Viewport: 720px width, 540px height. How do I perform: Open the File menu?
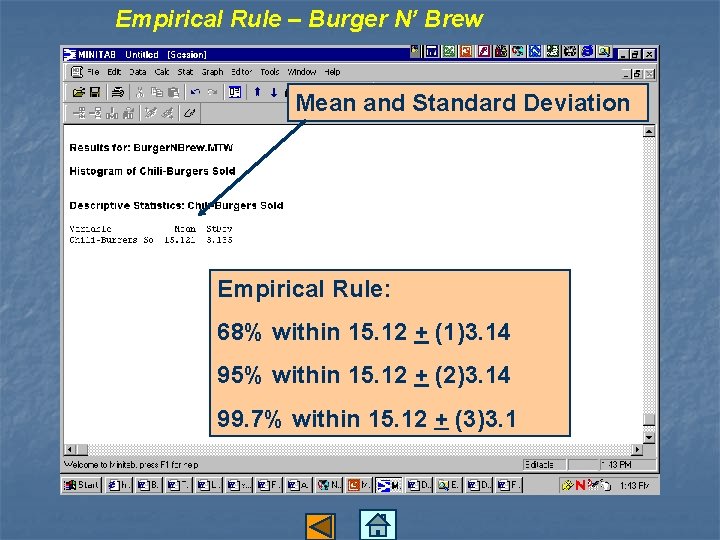tap(93, 72)
